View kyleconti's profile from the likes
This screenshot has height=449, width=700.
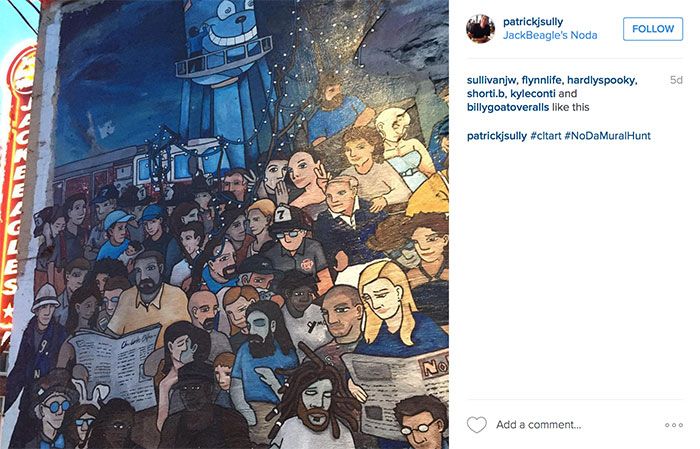[x=533, y=94]
